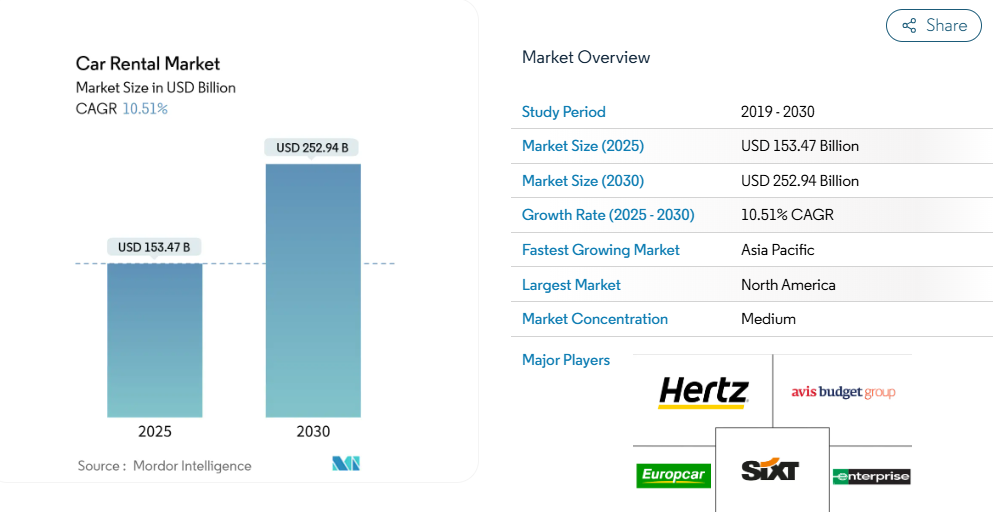This screenshot has width=1000, height=521.
Task: Select the Market Size (2030) label
Action: tap(583, 181)
